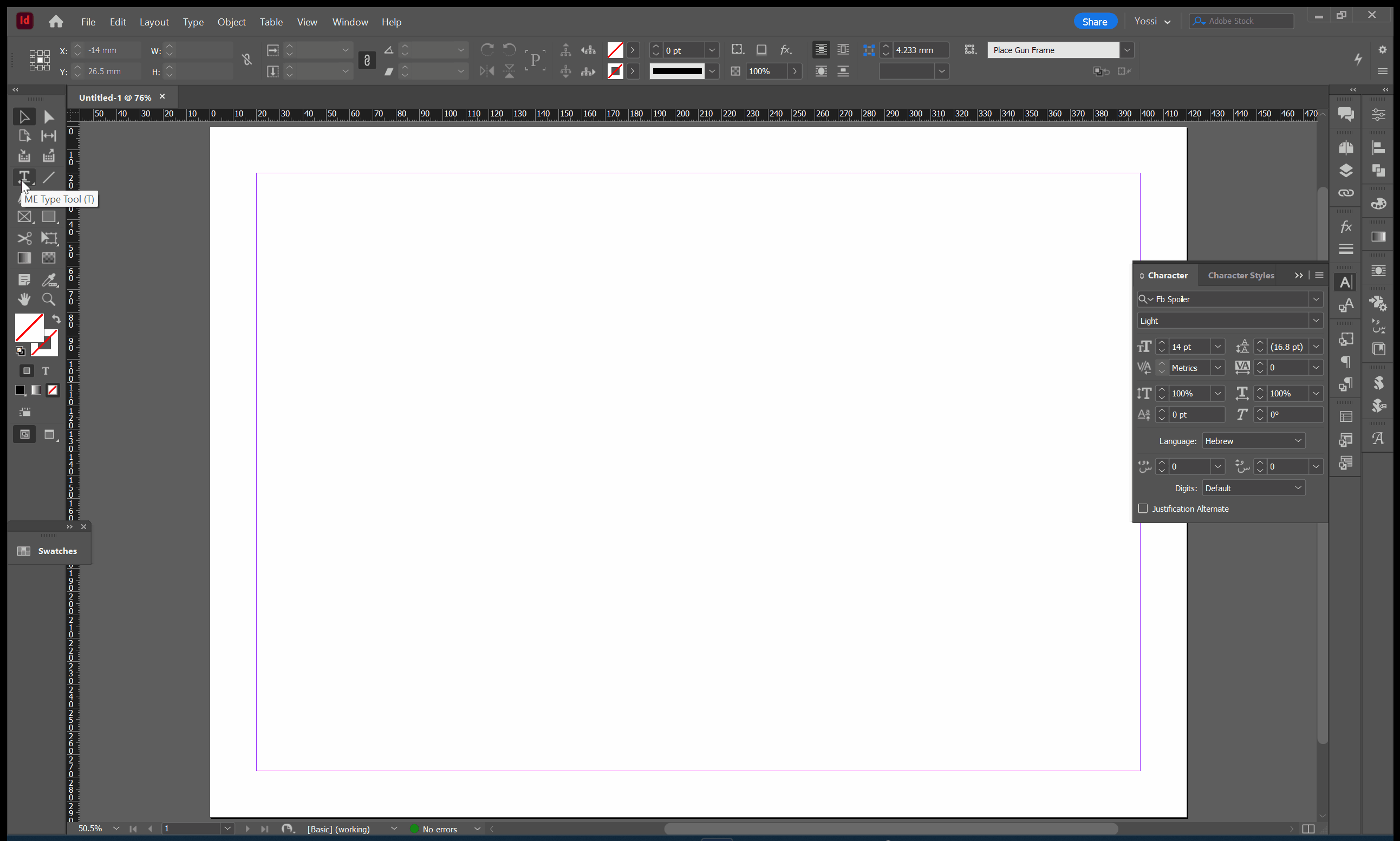
Task: Open the Language Hebrew dropdown
Action: [1253, 441]
